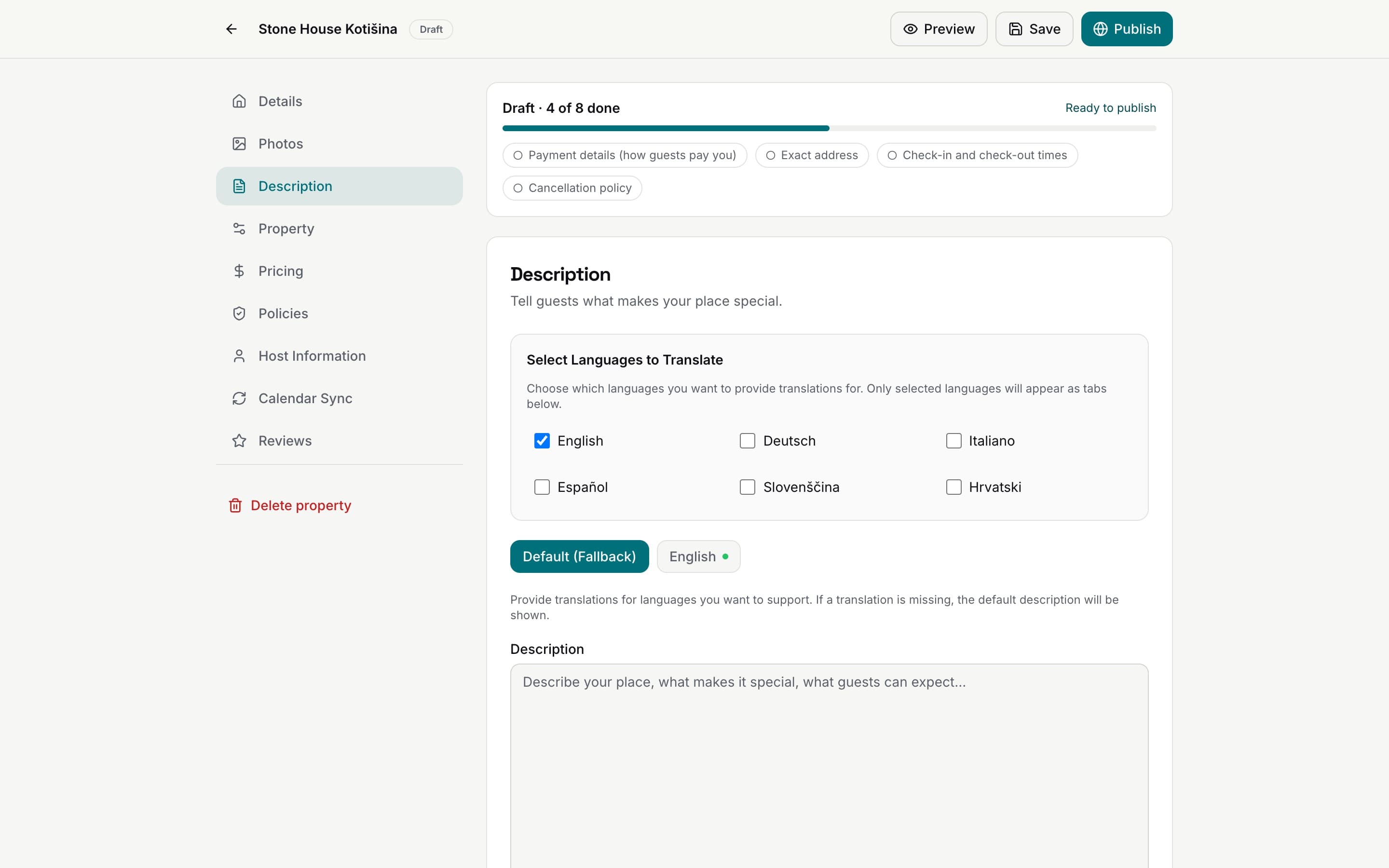Open the Reviews section
This screenshot has height=868, width=1389.
point(339,441)
